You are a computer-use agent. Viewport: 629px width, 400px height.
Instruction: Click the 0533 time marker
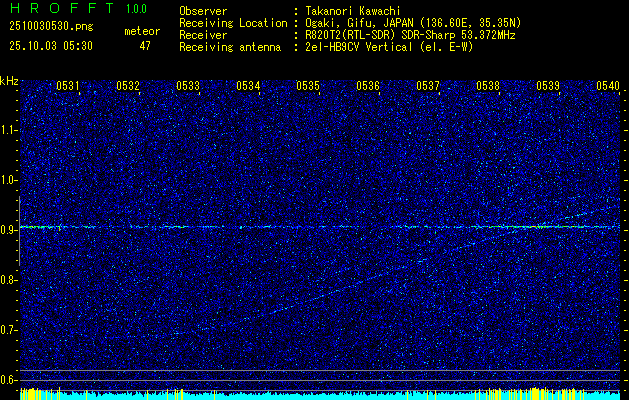188,85
